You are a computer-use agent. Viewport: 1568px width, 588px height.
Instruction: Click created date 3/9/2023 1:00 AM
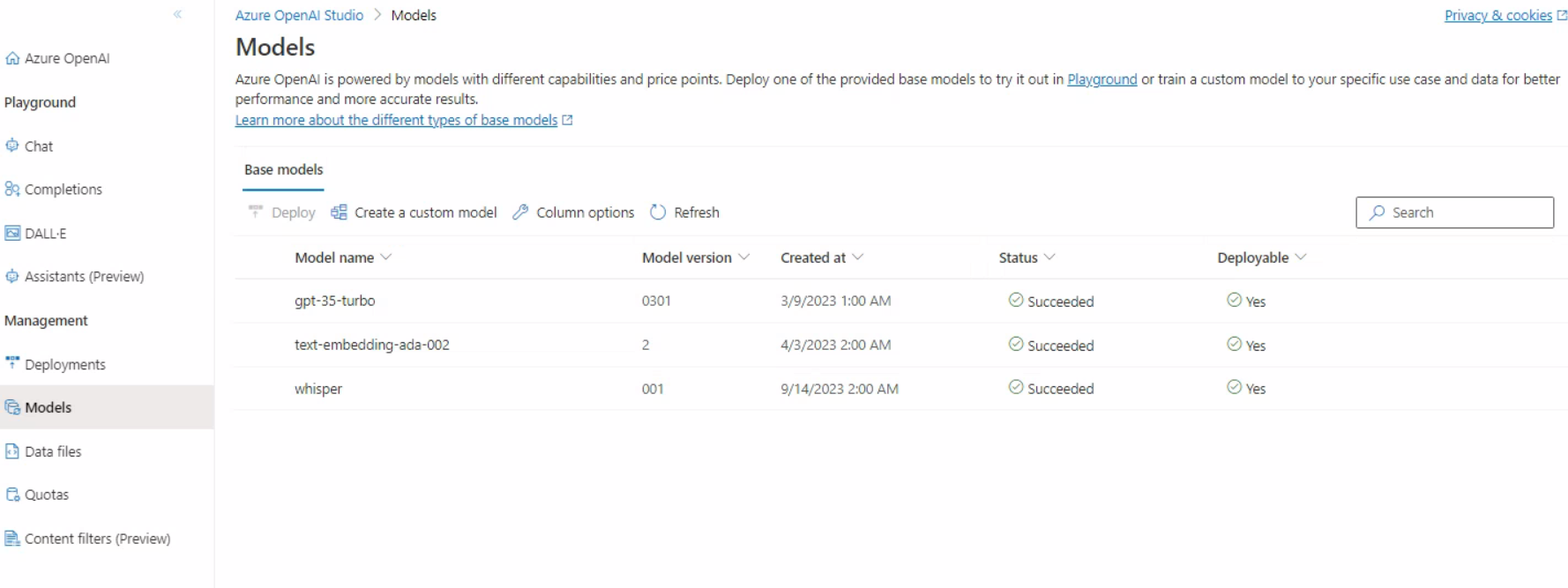point(835,301)
